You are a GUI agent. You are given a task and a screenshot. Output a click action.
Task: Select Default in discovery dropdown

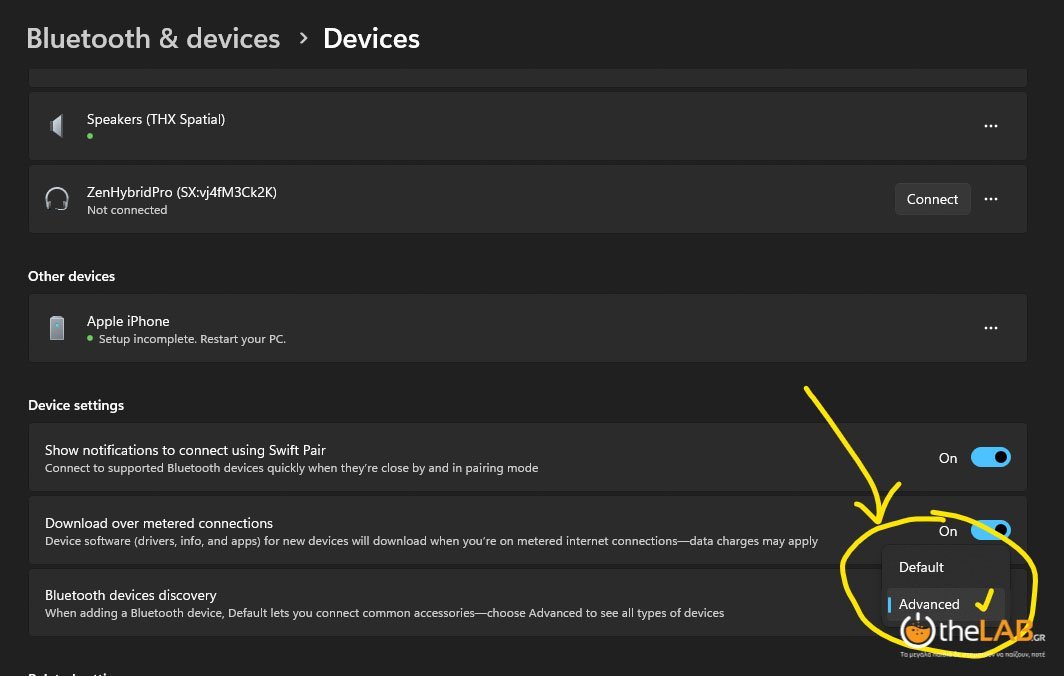pyautogui.click(x=921, y=567)
